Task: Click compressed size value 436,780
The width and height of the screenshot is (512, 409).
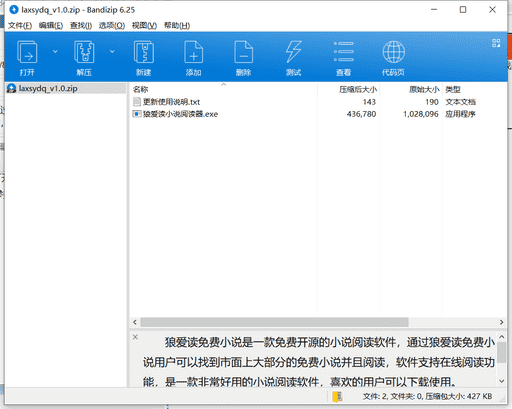Action: coord(361,114)
